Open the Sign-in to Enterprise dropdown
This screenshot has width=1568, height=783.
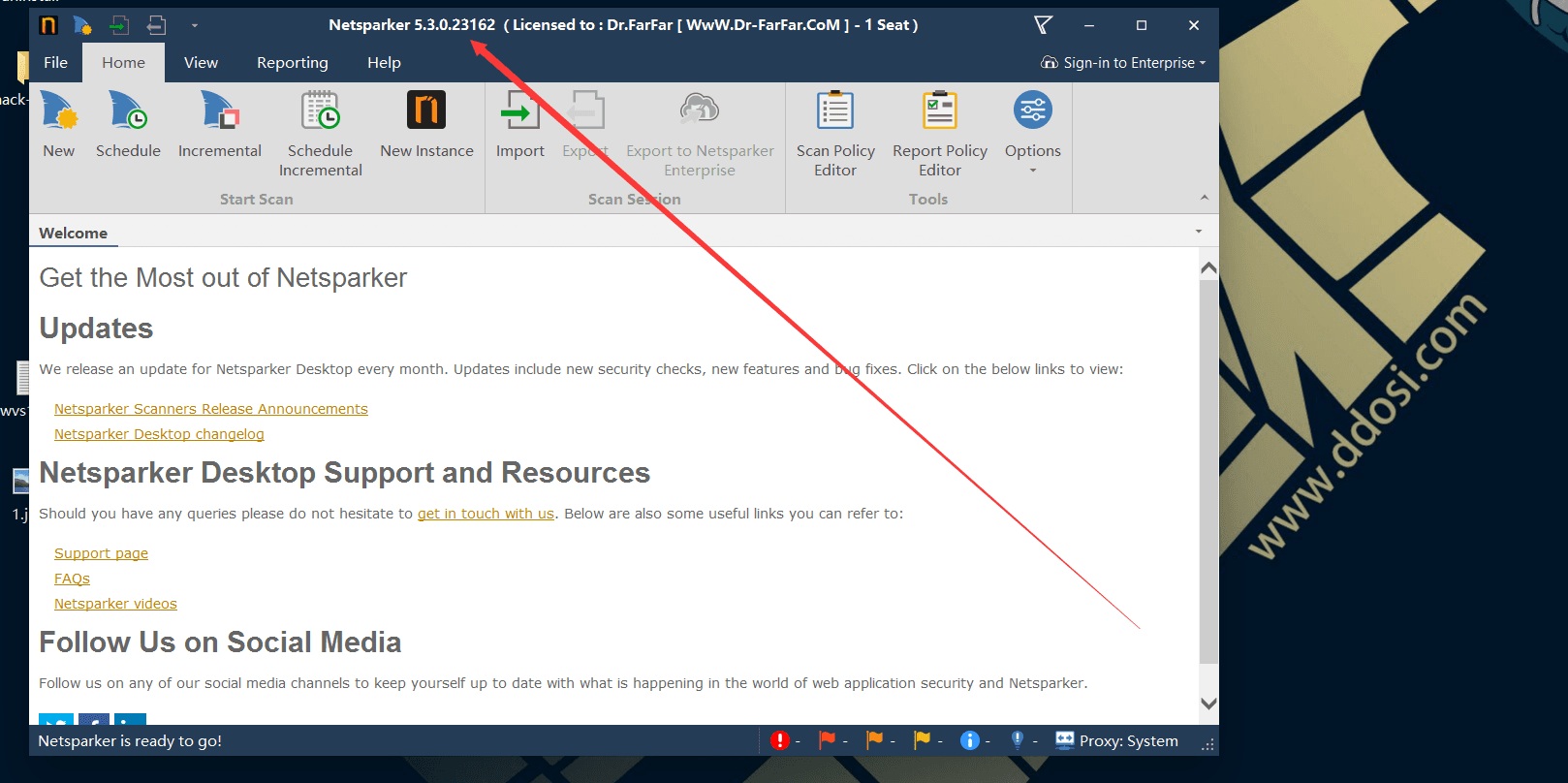coord(1123,62)
